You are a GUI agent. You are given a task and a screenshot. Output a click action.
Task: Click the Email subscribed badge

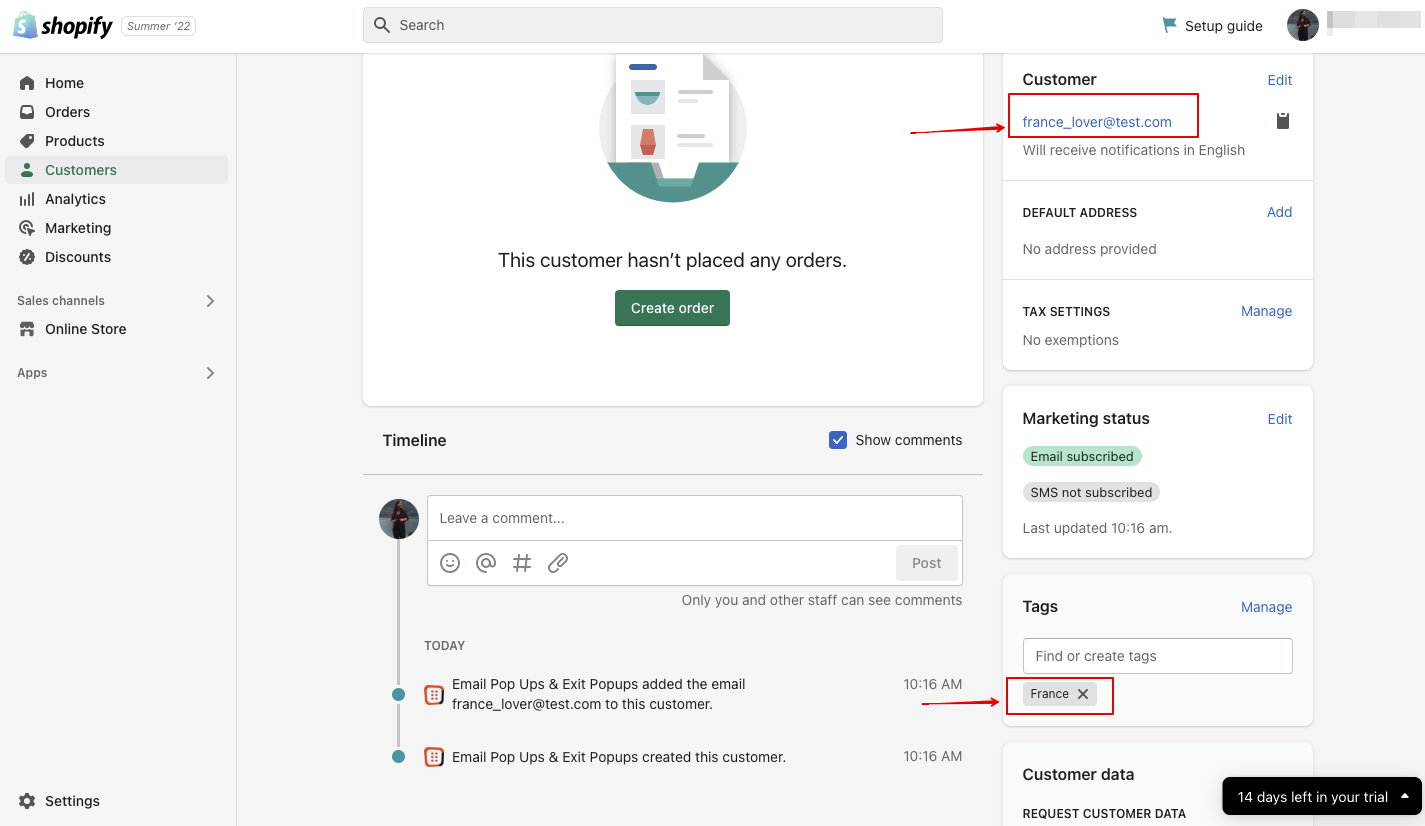pyautogui.click(x=1082, y=456)
